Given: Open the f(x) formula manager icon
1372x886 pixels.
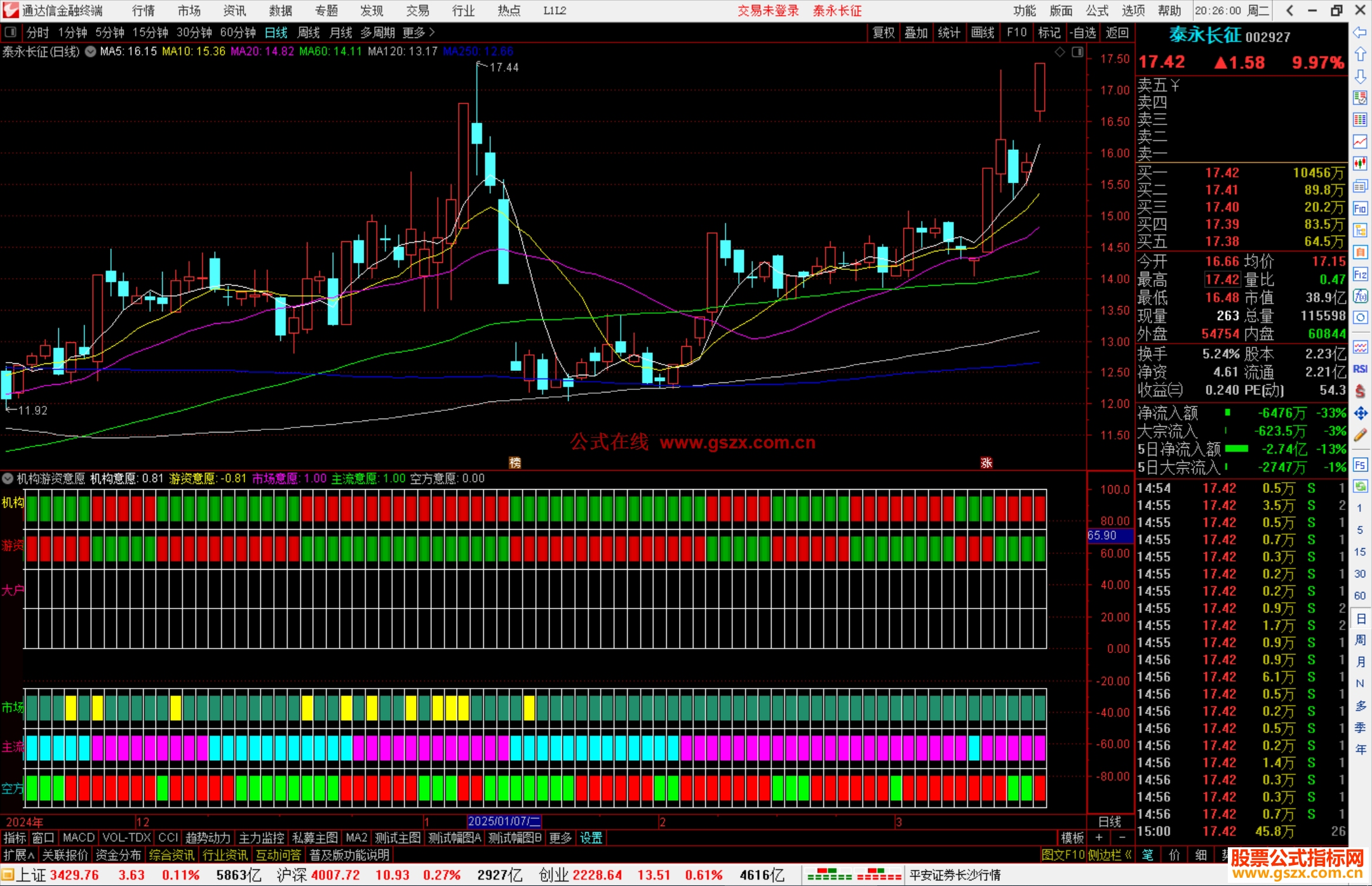Looking at the screenshot, I should pyautogui.click(x=1360, y=296).
